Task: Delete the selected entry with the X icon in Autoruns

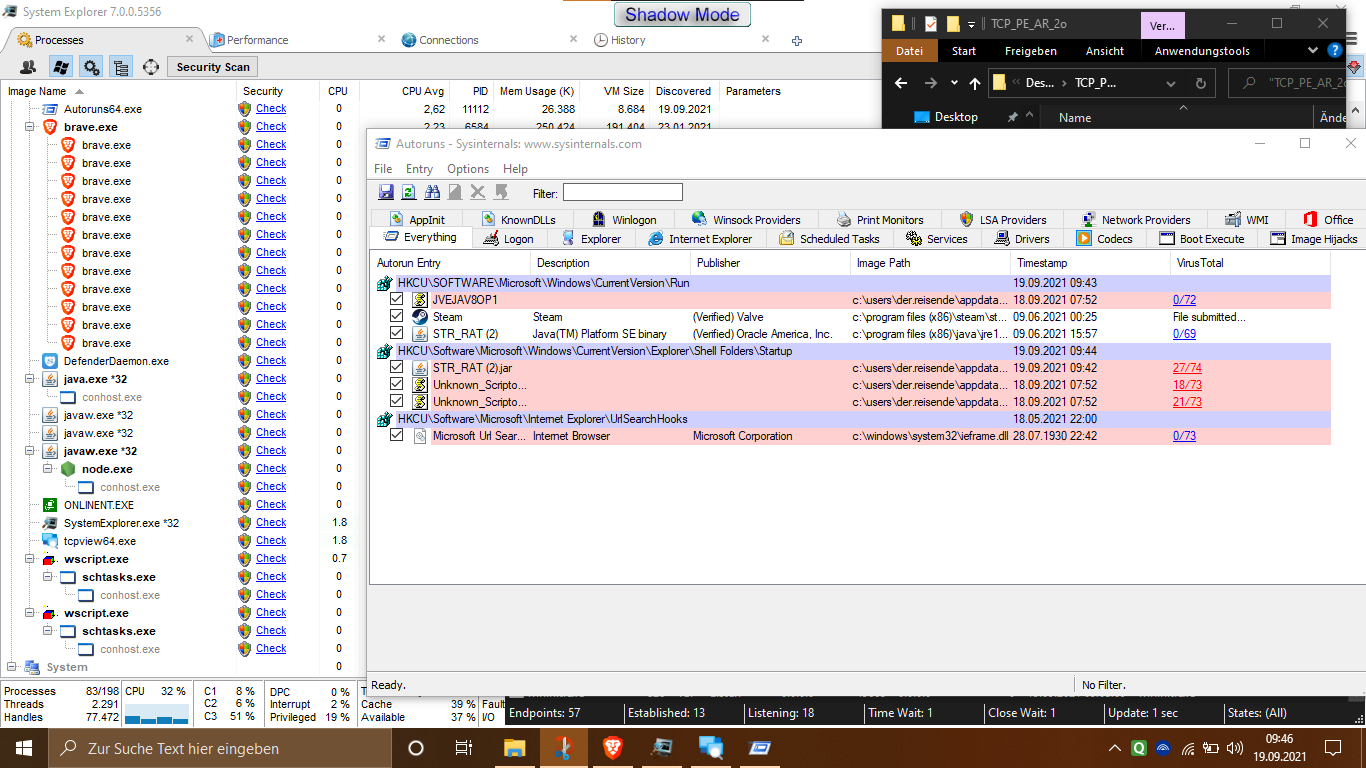Action: (x=478, y=192)
